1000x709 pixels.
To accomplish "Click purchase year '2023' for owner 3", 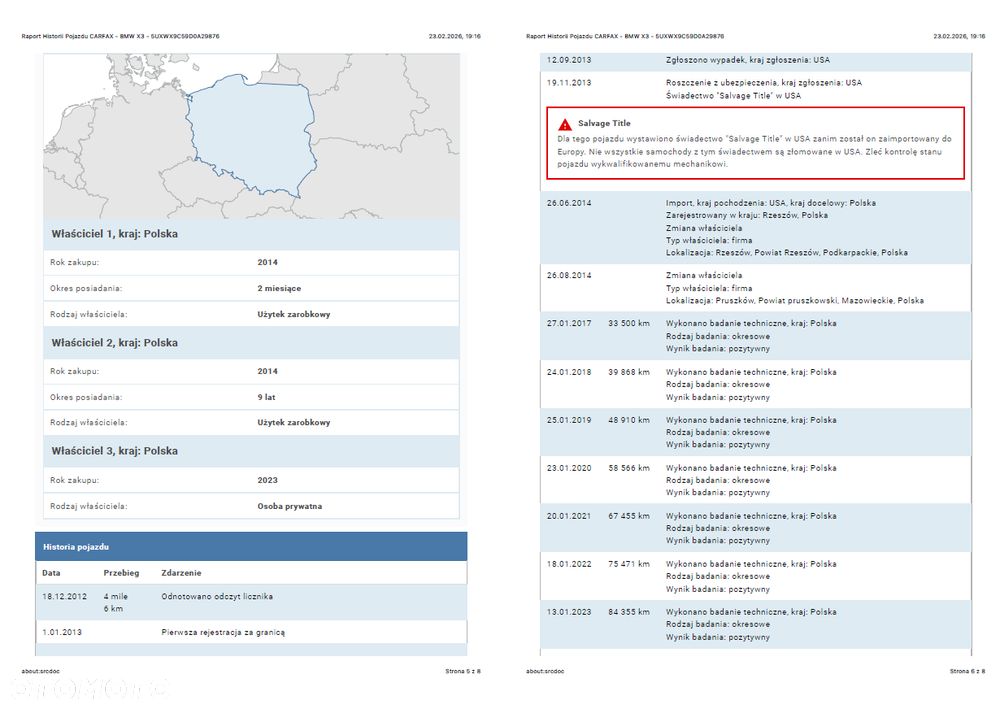I will (x=267, y=480).
